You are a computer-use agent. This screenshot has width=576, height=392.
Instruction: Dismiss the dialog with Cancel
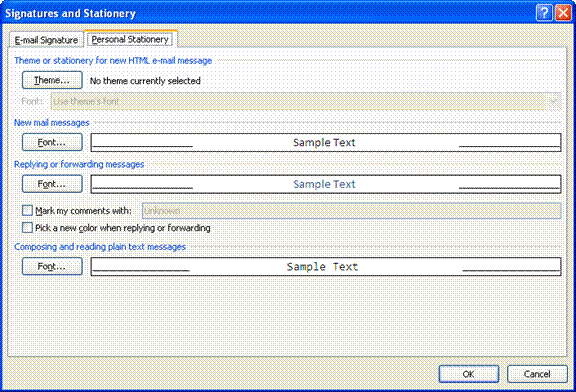[x=537, y=374]
